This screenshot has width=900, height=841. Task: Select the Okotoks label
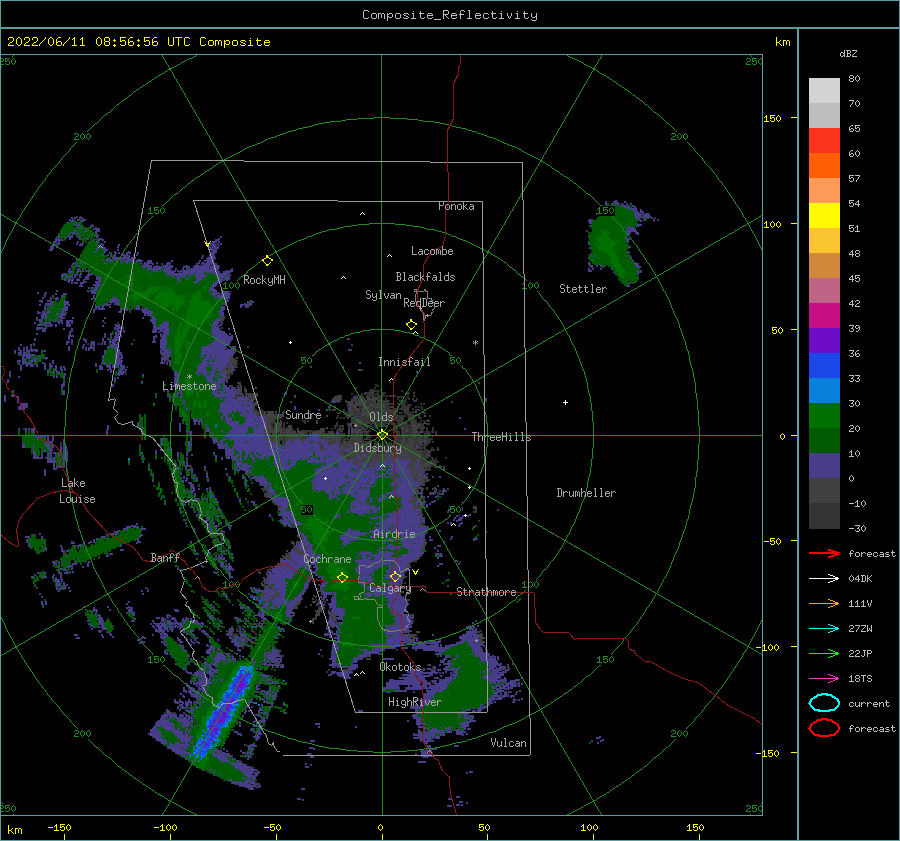click(400, 667)
